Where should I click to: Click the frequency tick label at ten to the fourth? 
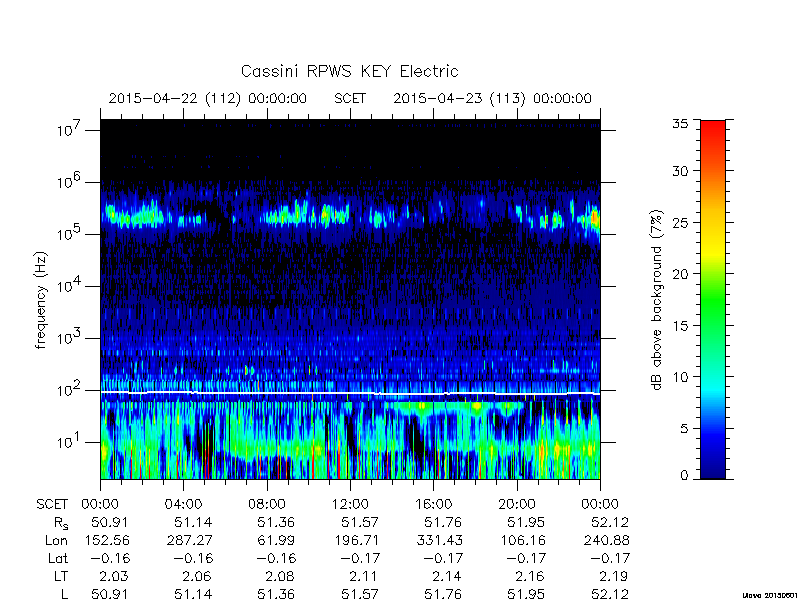click(71, 287)
